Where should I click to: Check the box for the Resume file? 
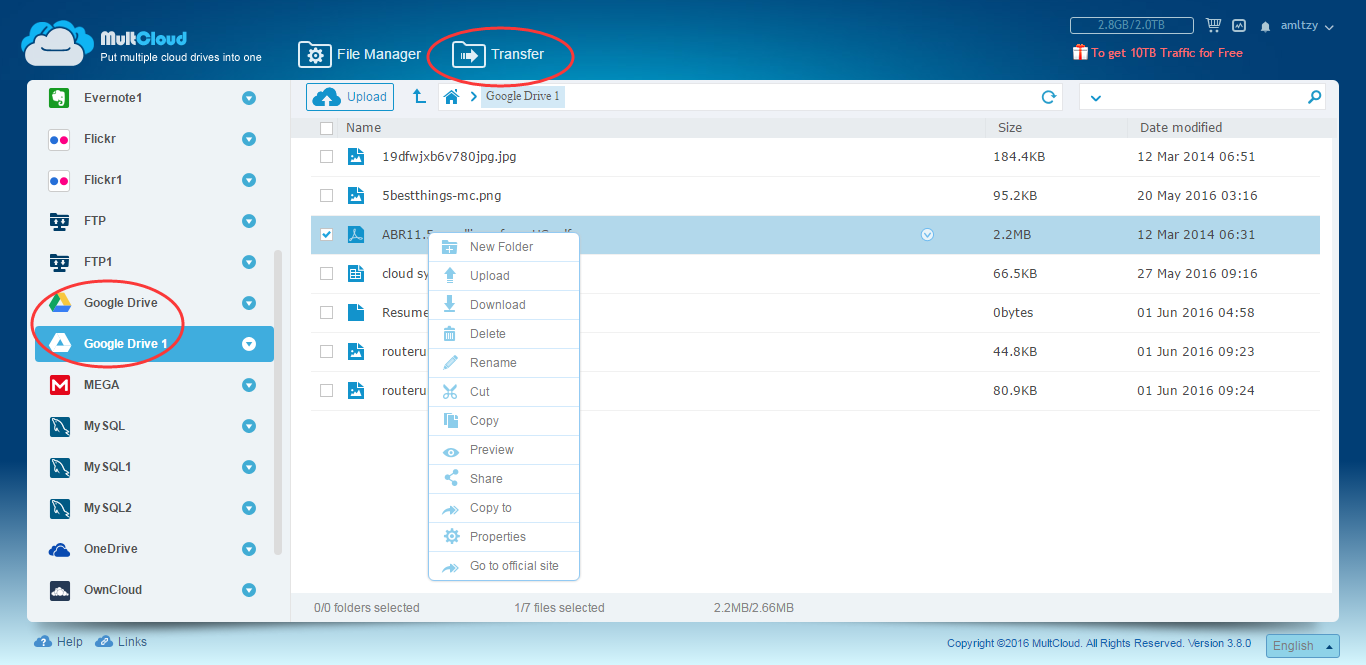(326, 312)
